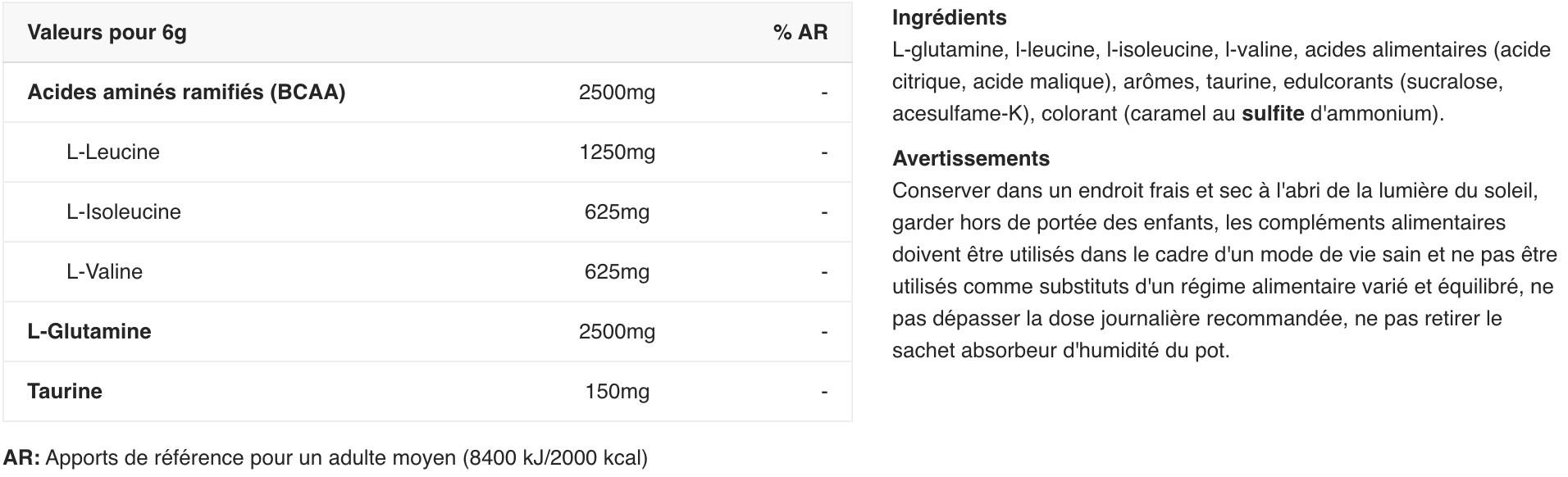Click the "Valeurs pour 6g" table header
Viewport: 1568px width, 477px height.
[x=107, y=33]
